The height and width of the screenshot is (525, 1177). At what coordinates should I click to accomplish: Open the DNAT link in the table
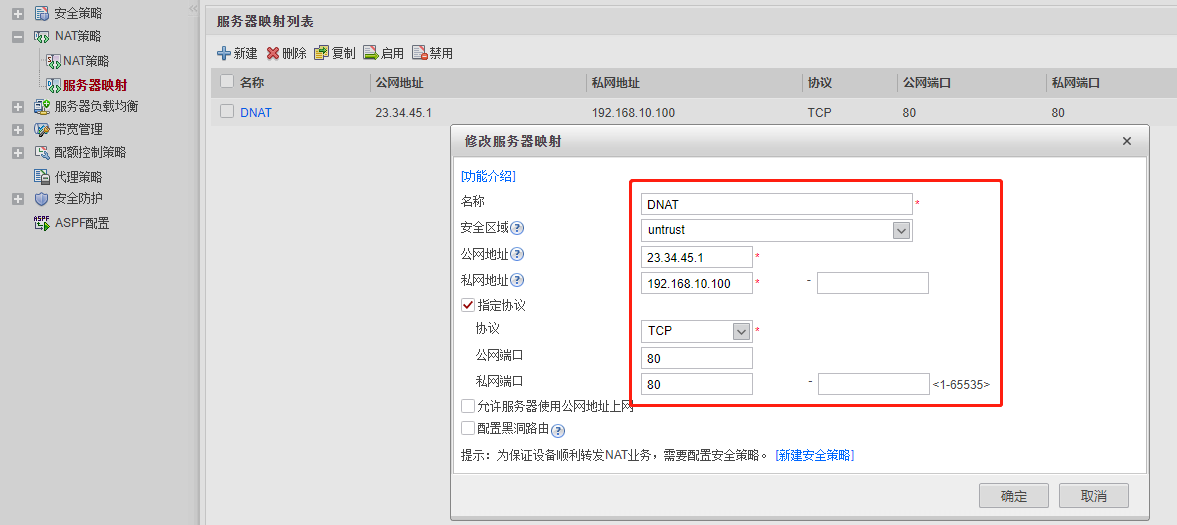tap(256, 113)
